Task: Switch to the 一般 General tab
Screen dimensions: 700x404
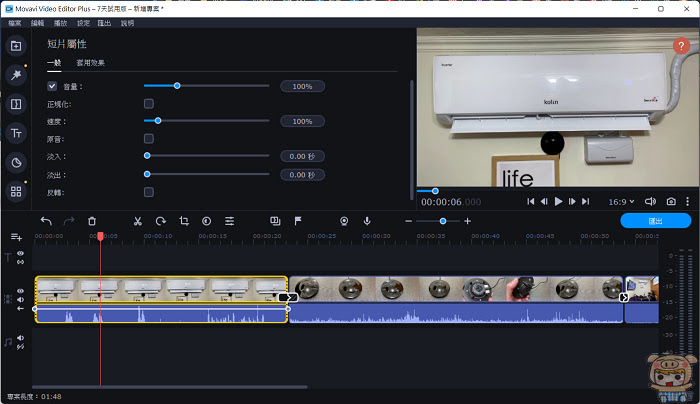Action: [54, 63]
